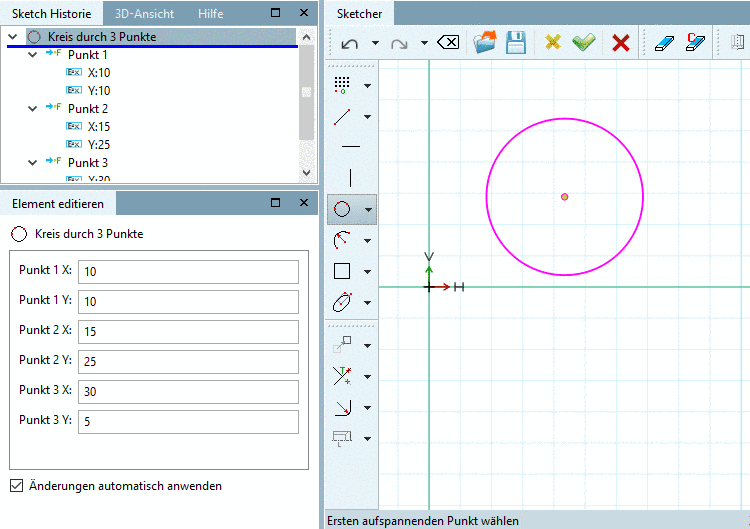Open the redo history dropdown arrow
Viewport: 750px width, 529px height.
click(424, 43)
